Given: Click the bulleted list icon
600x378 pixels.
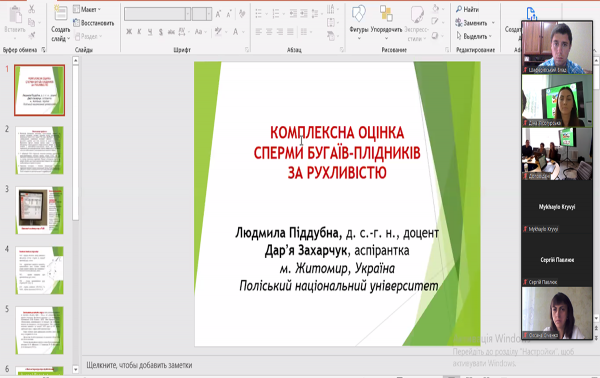Looking at the screenshot, I should point(259,14).
